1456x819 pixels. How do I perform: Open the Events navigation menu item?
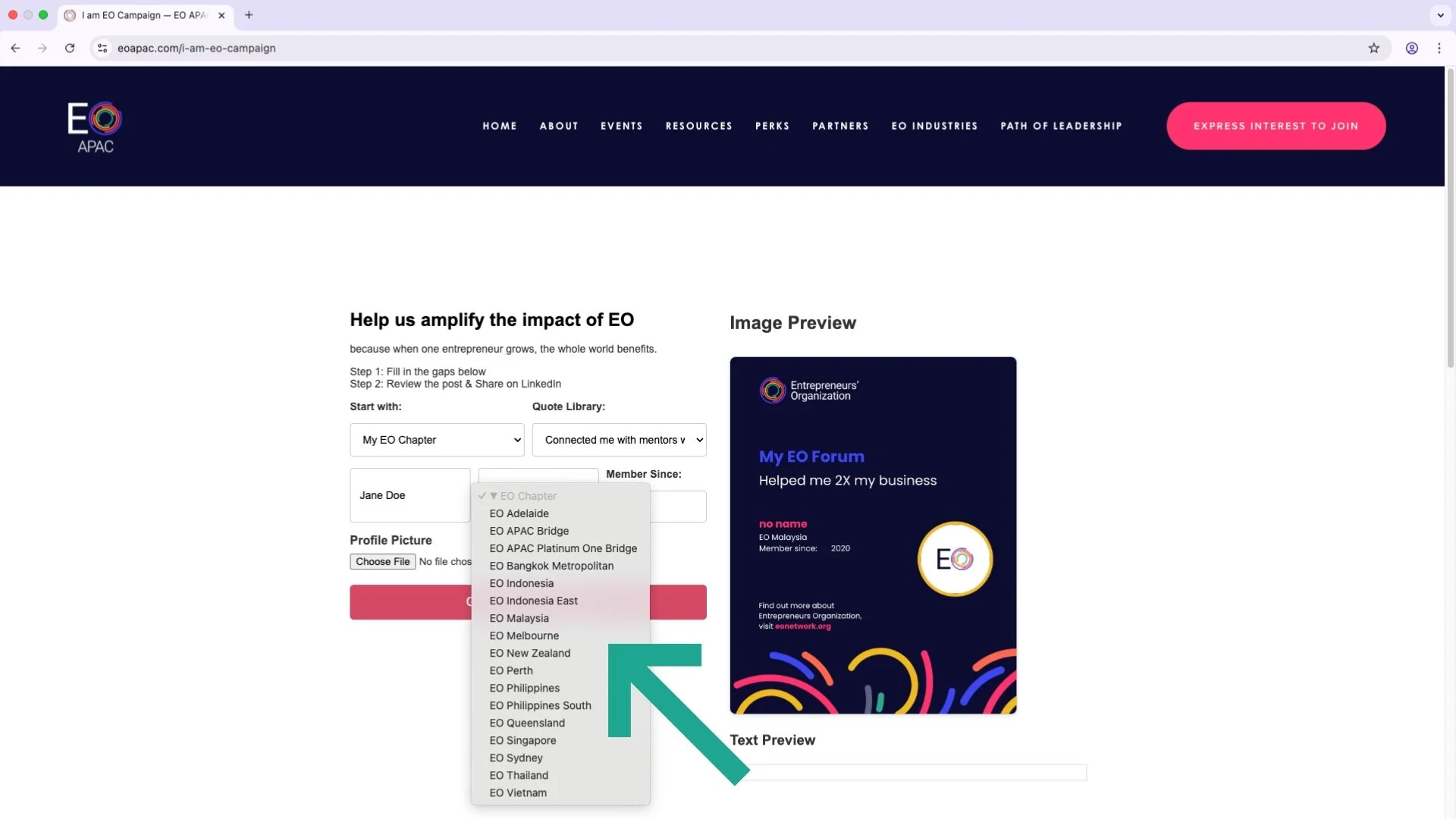point(621,126)
